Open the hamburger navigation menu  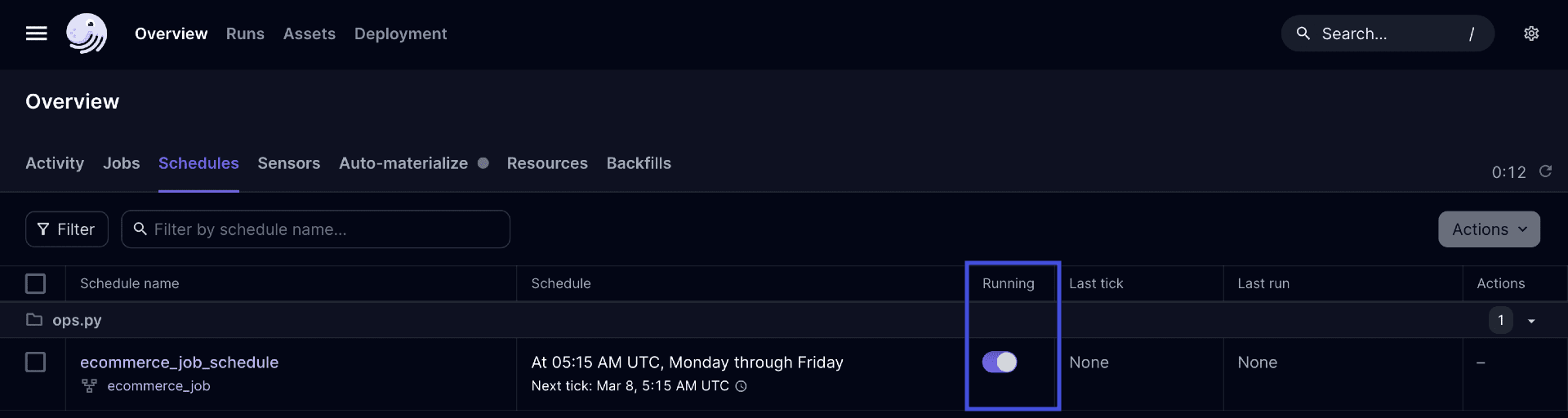(x=37, y=33)
